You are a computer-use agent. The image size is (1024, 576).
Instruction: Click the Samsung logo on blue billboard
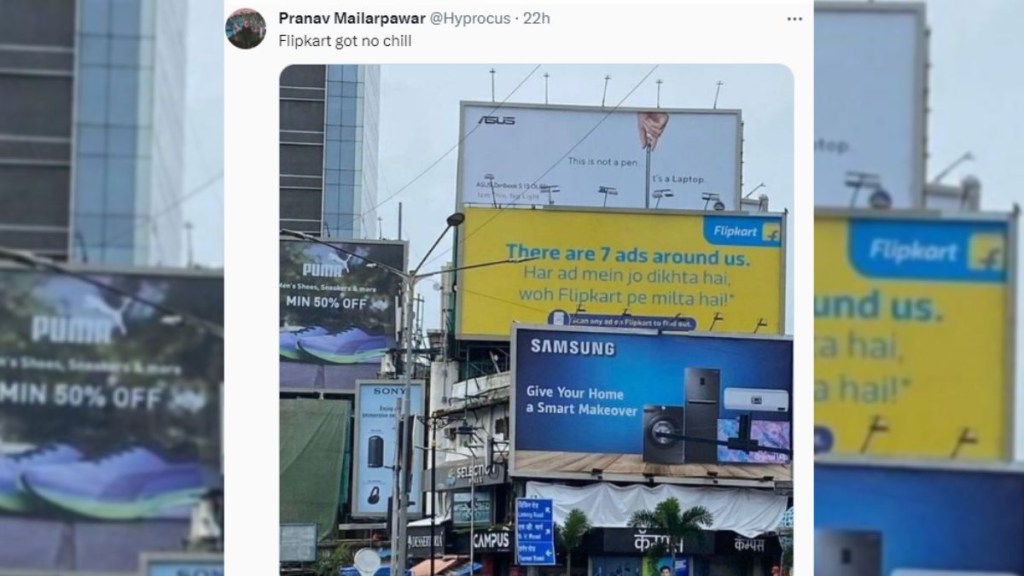coord(573,347)
